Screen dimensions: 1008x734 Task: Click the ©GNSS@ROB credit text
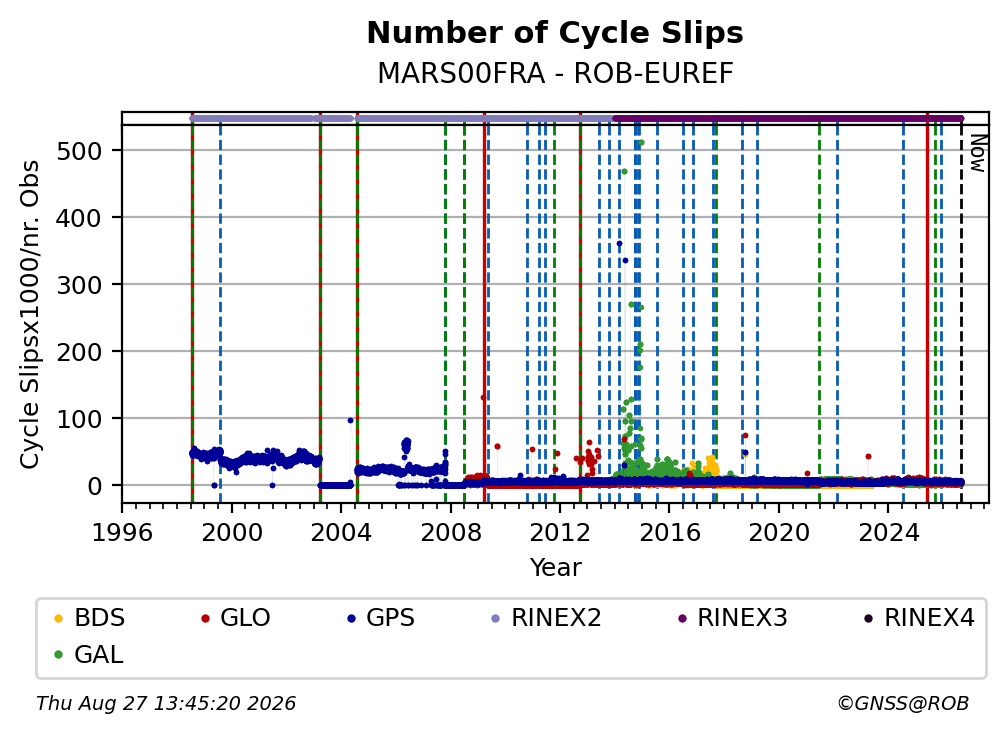[x=903, y=704]
